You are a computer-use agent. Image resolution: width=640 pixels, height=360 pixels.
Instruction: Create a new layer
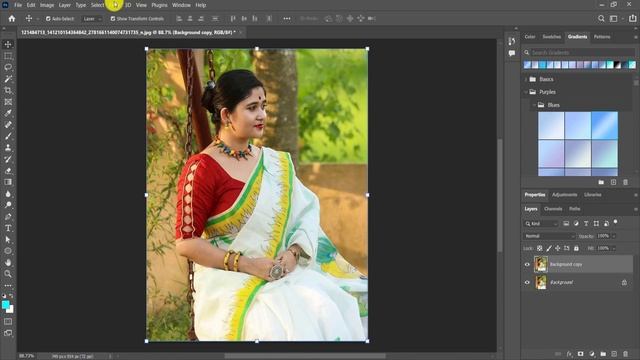(614, 354)
